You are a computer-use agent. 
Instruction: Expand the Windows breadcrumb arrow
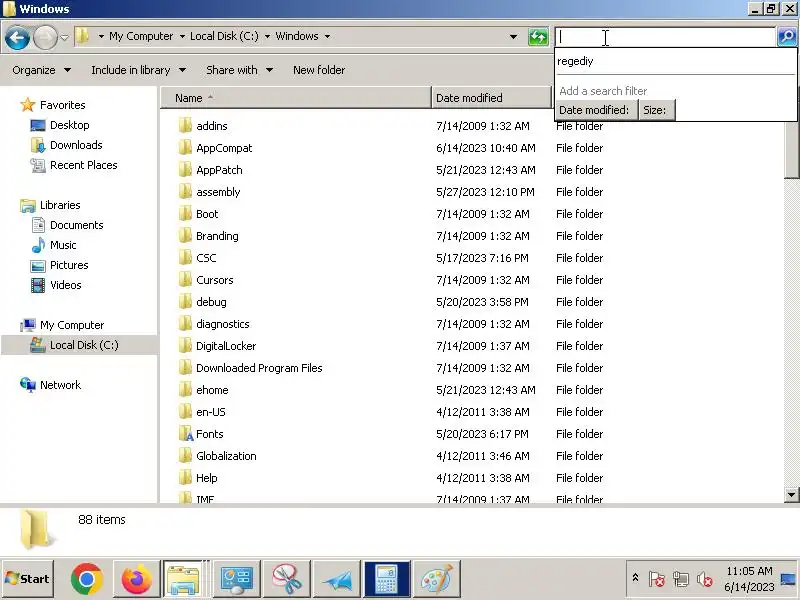[327, 36]
